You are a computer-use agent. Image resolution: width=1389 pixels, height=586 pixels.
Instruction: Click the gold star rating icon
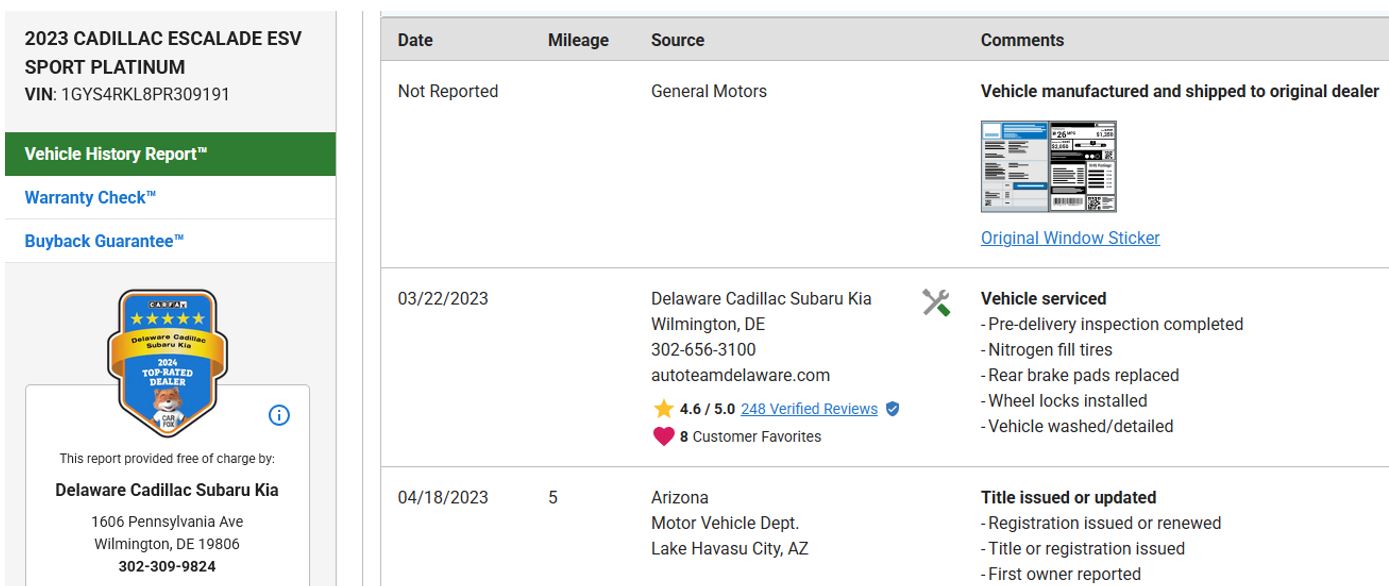click(663, 409)
